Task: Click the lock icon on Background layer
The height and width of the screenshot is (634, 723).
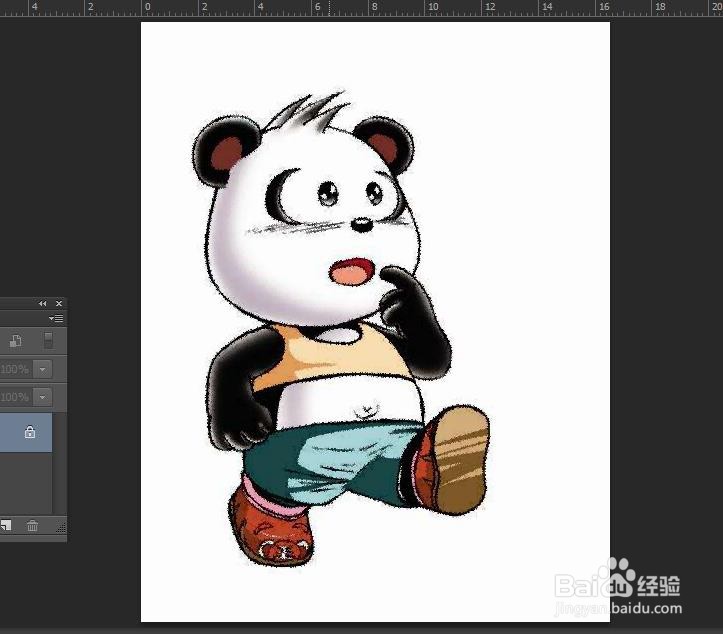Action: pos(30,432)
